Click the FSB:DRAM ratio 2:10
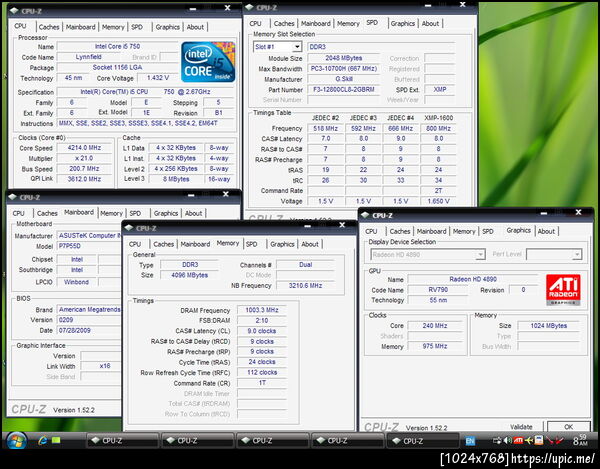The width and height of the screenshot is (600, 469). pos(262,321)
